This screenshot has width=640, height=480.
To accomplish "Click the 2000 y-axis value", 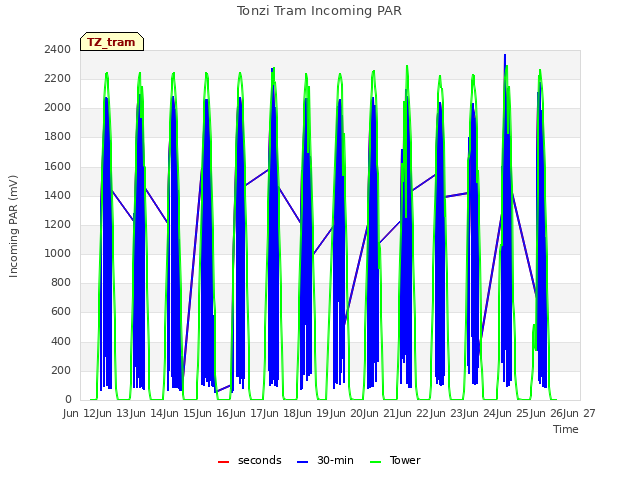I will pos(58,108).
